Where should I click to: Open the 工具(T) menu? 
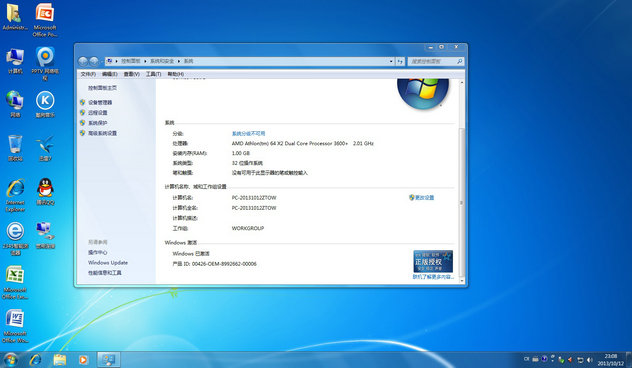point(153,74)
